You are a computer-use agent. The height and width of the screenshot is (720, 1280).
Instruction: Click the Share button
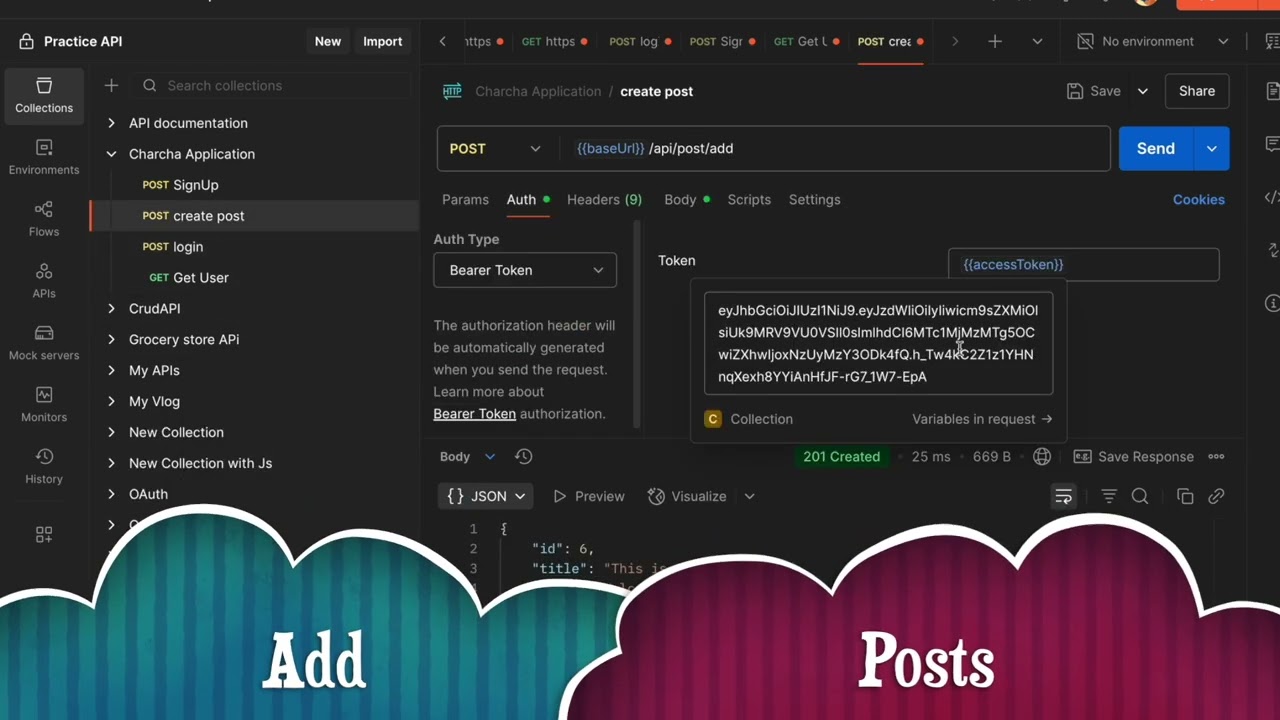click(1196, 91)
